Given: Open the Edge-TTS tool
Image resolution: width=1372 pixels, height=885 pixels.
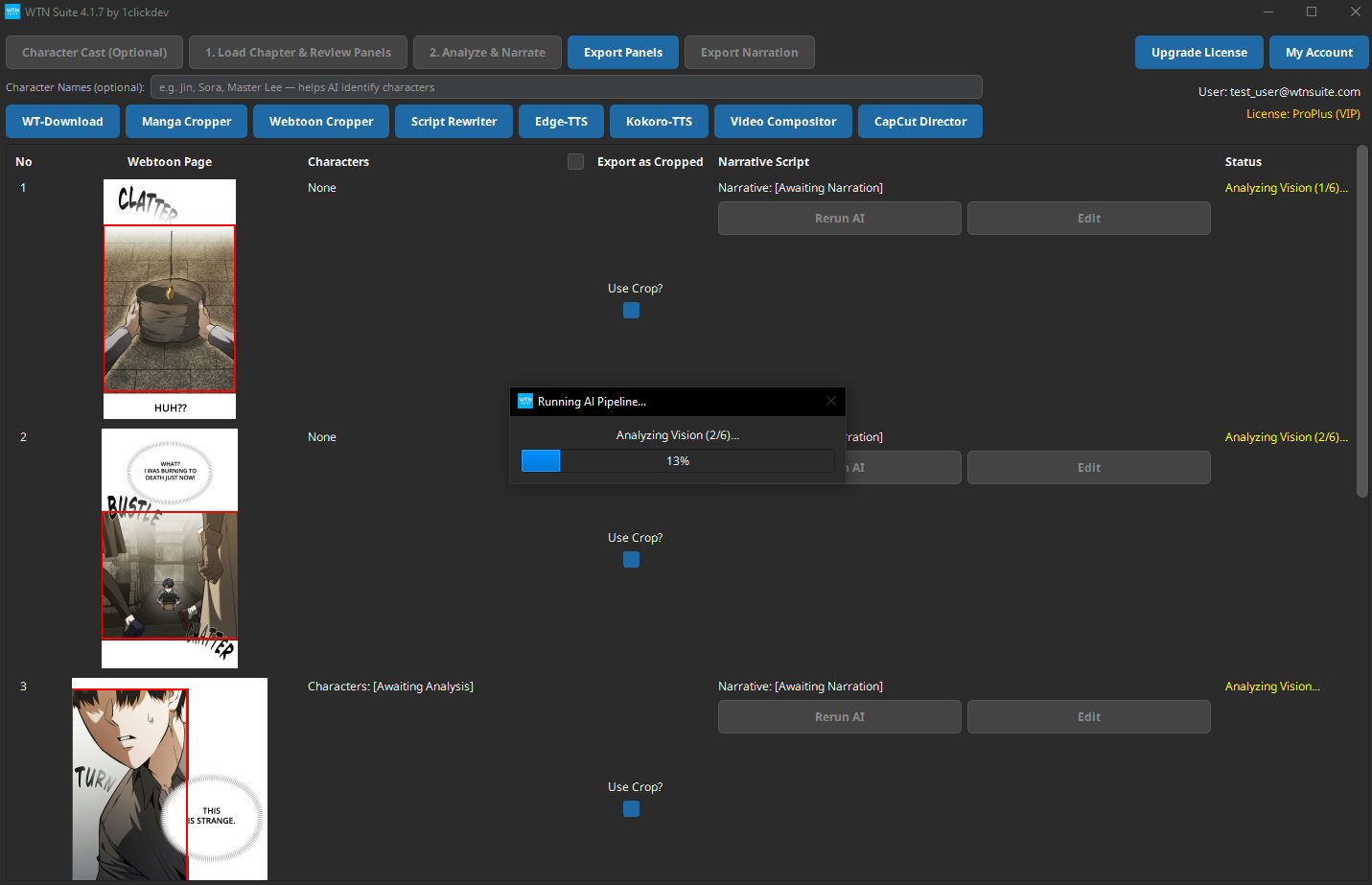Looking at the screenshot, I should point(561,121).
